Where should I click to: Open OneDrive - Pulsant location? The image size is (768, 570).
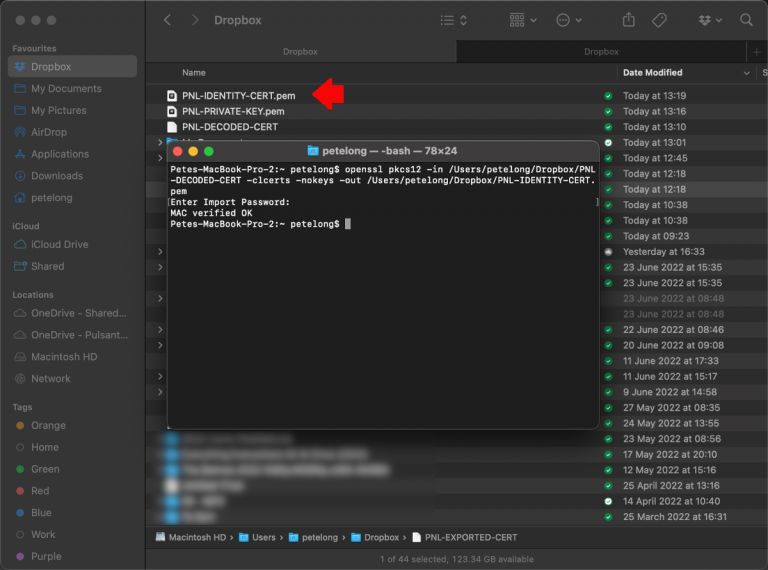[x=72, y=335]
